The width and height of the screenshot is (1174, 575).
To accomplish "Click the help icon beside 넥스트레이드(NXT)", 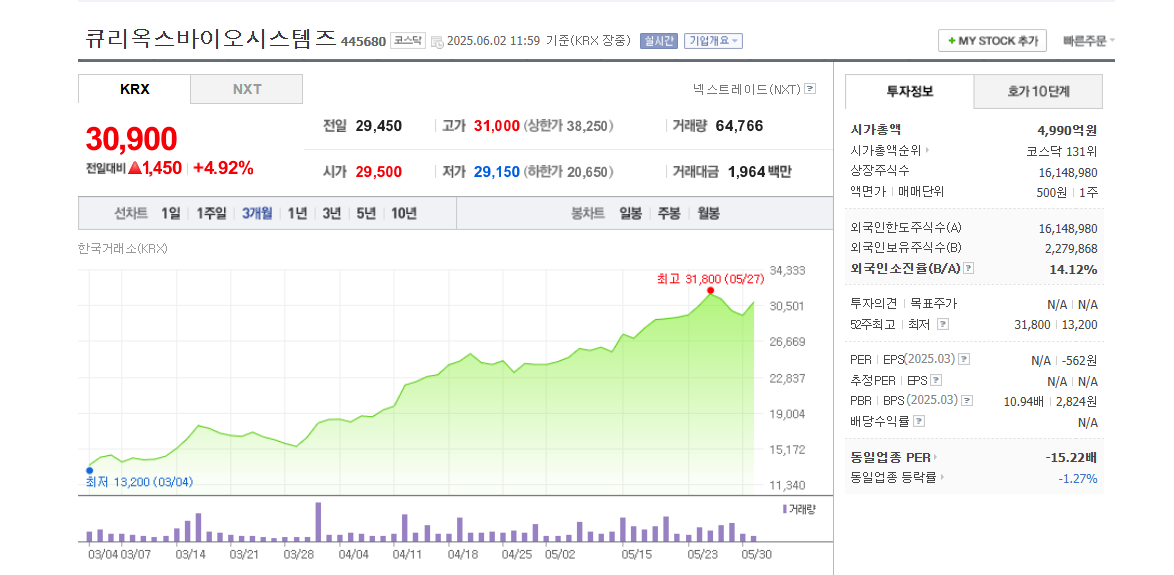I will (810, 89).
